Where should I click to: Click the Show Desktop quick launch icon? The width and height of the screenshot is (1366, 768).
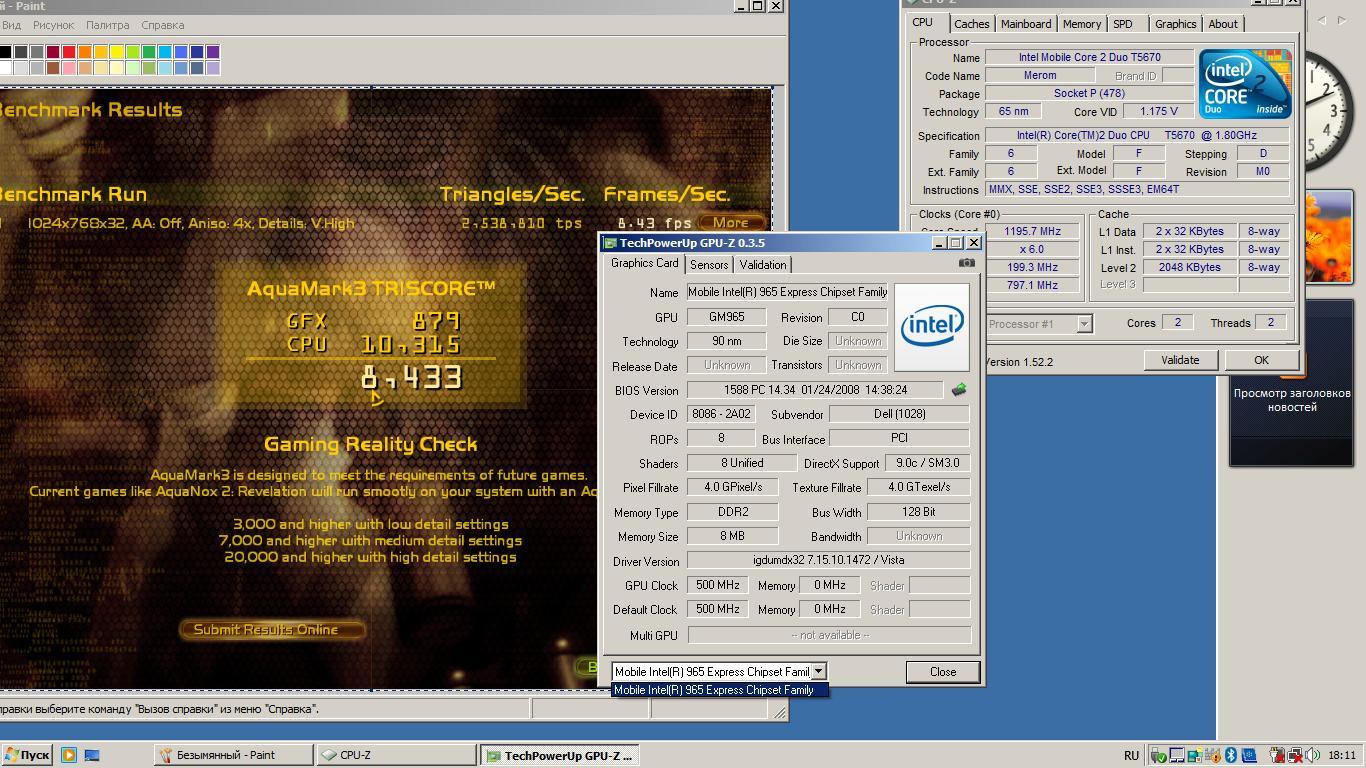pos(91,755)
